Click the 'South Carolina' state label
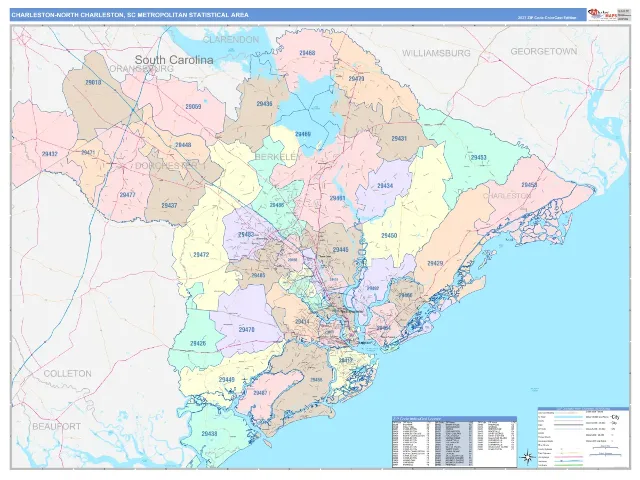This screenshot has width=640, height=480. pyautogui.click(x=174, y=60)
